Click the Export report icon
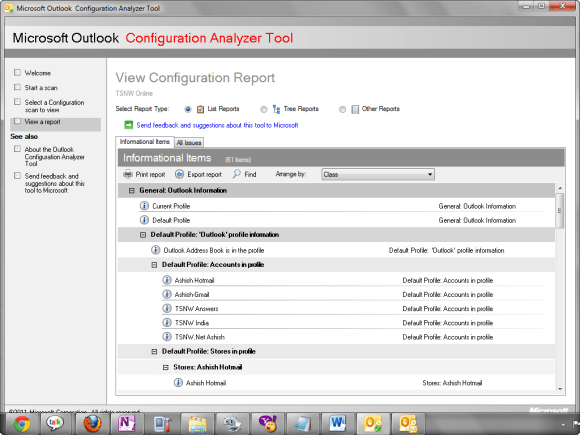 (179, 174)
